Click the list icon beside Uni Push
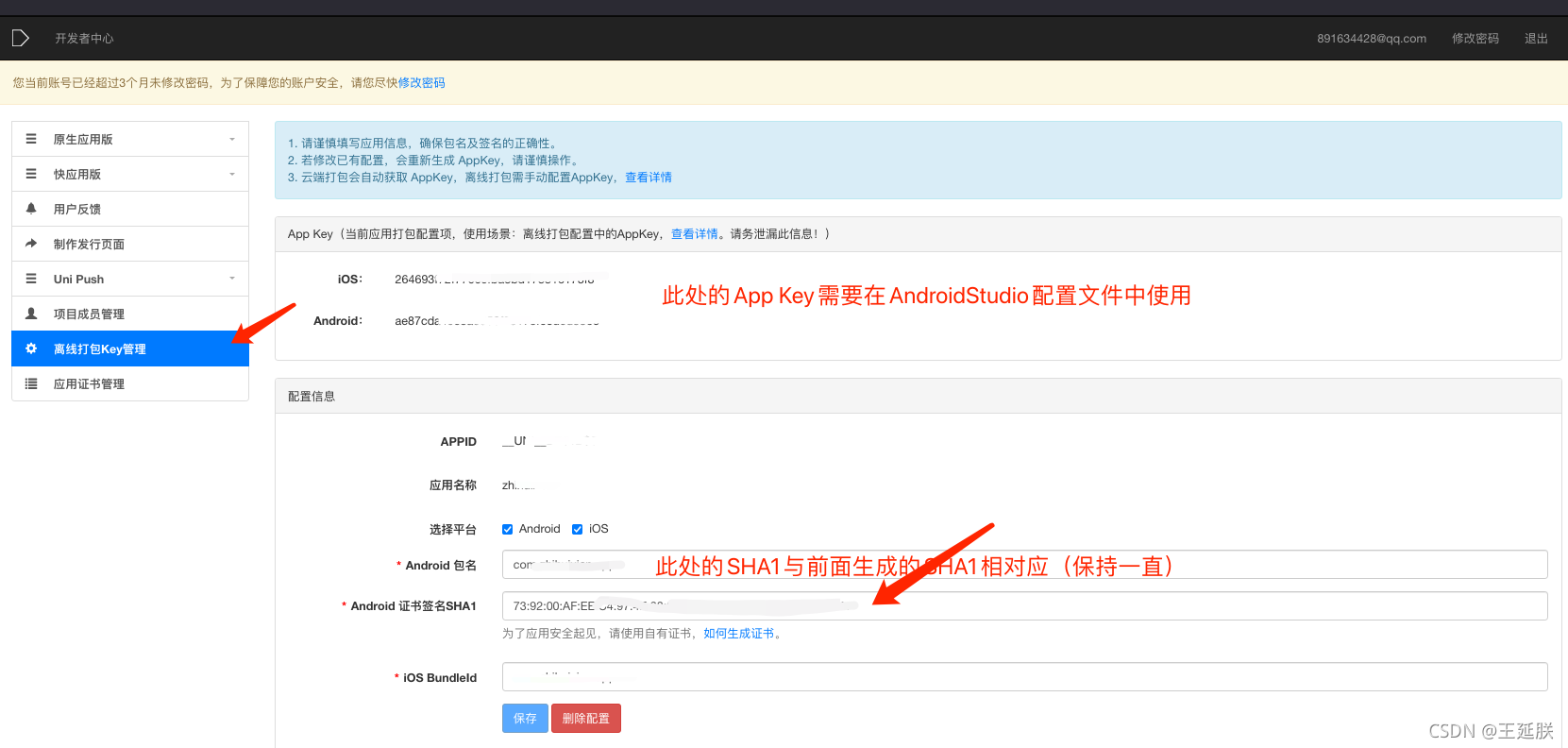This screenshot has height=748, width=1568. click(x=31, y=279)
